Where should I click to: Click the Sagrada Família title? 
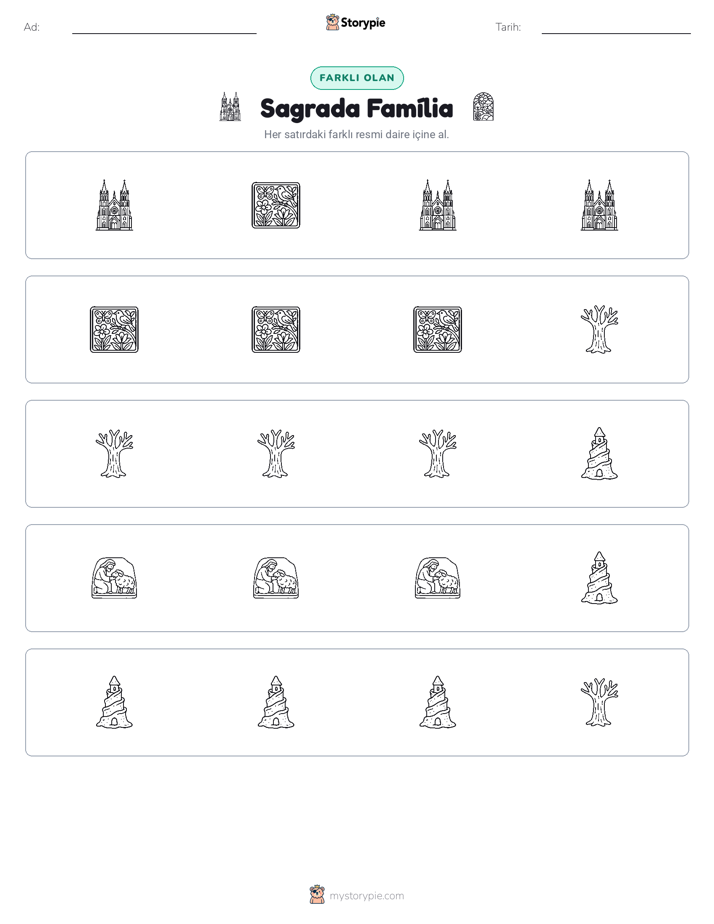pos(357,108)
